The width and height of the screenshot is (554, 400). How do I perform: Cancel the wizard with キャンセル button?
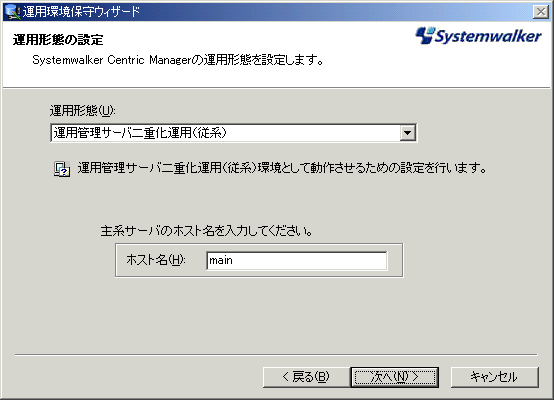[495, 377]
